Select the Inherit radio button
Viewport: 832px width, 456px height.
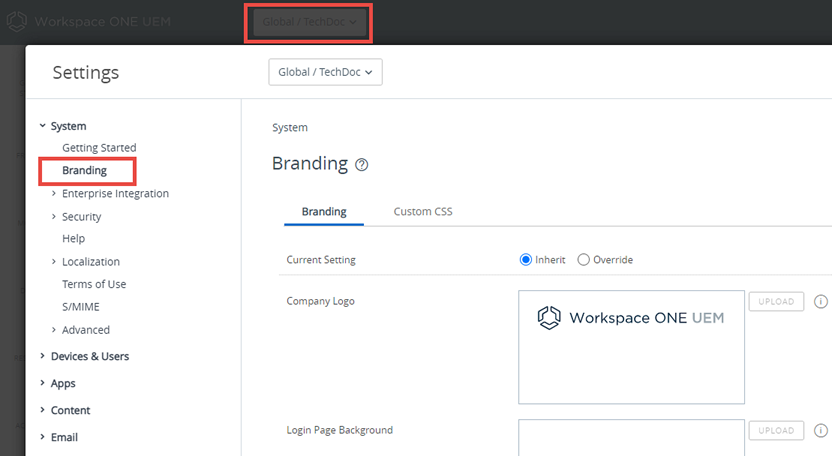point(525,260)
